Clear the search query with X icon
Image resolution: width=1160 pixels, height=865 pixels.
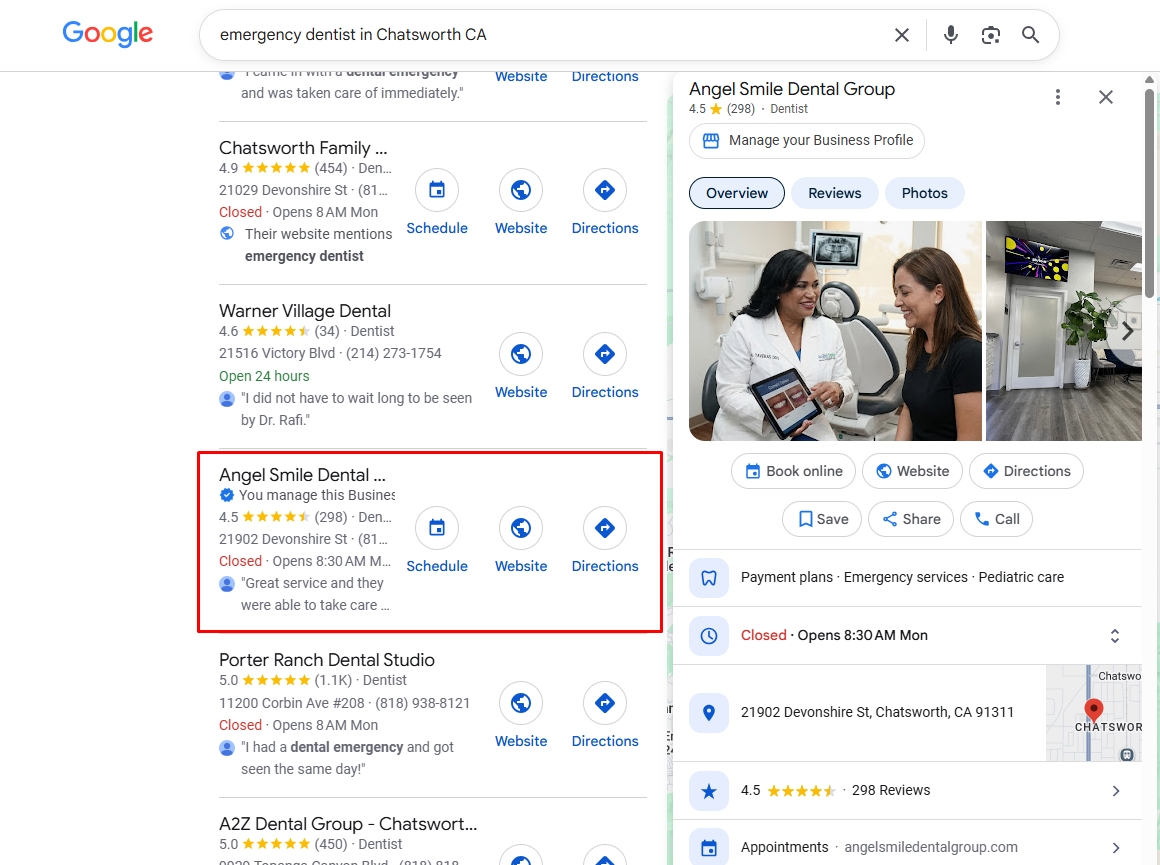[x=901, y=35]
